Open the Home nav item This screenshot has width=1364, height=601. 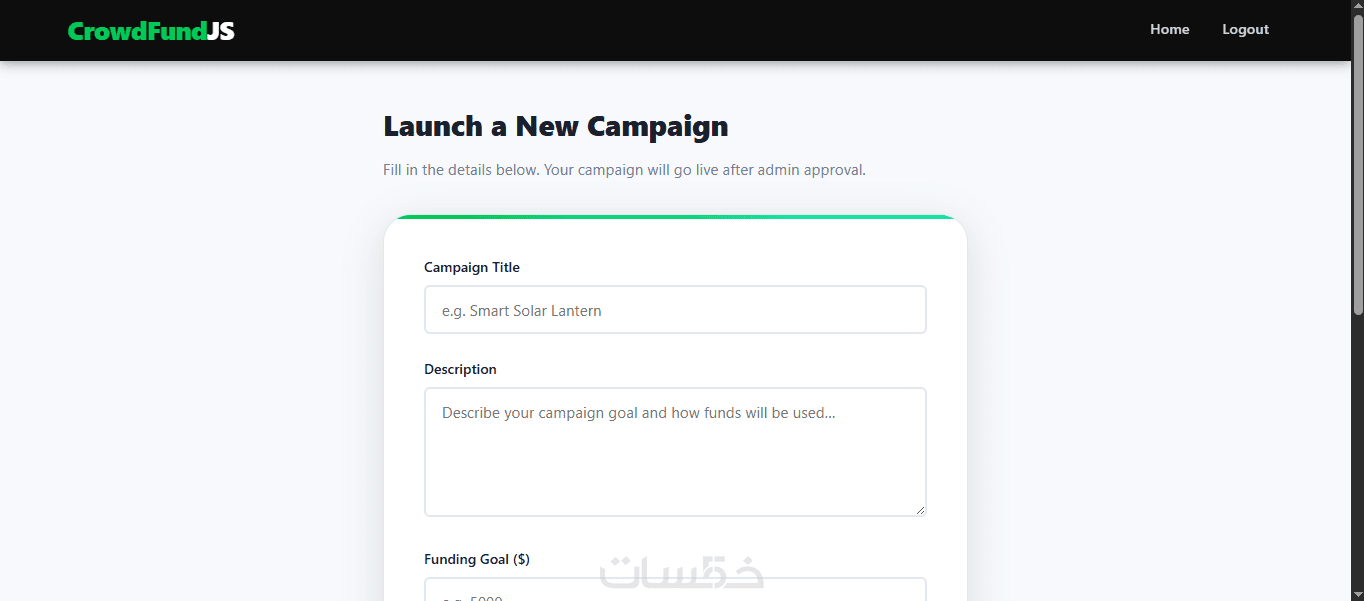[x=1169, y=30]
